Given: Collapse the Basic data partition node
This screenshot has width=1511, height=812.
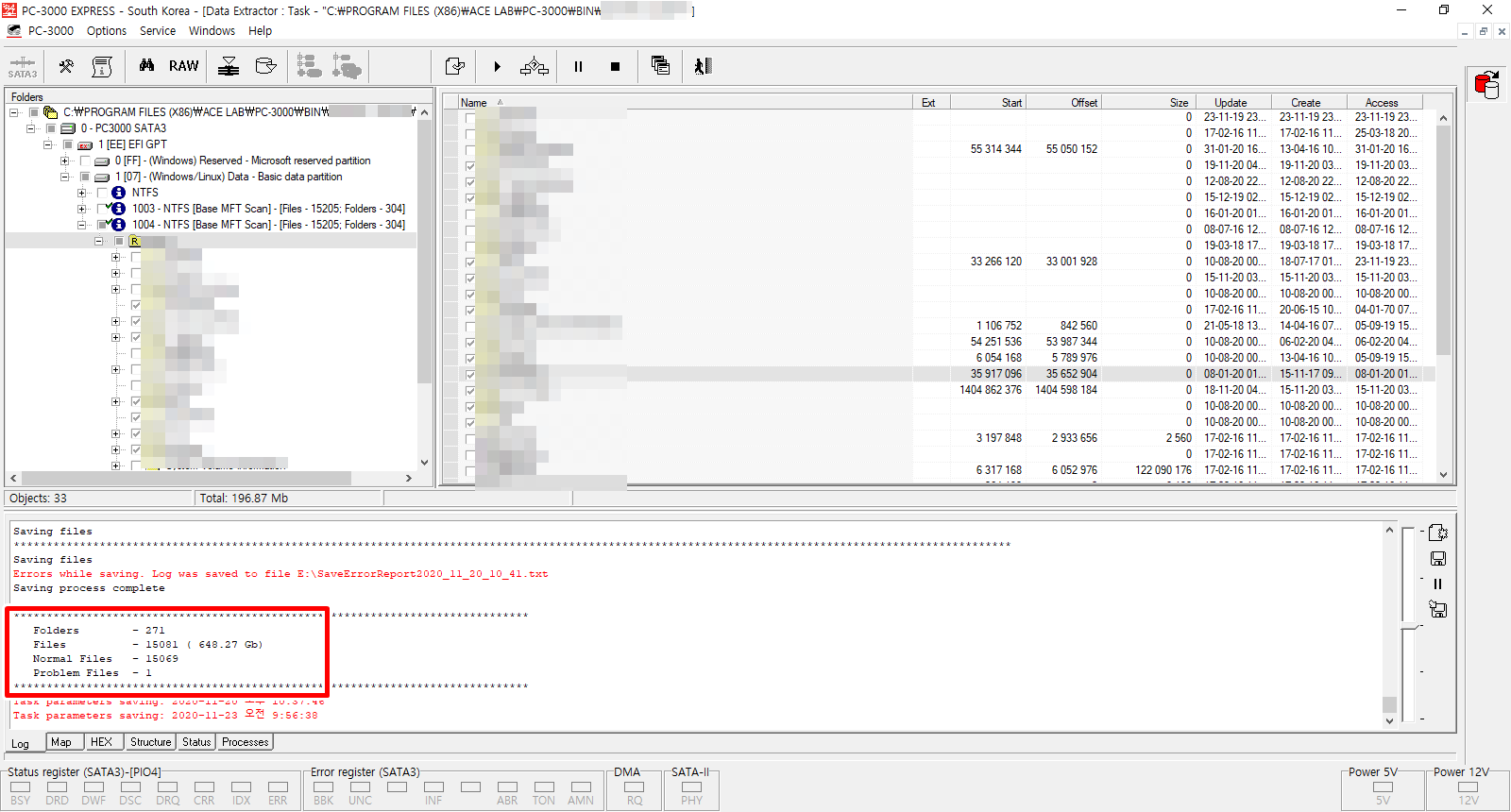Looking at the screenshot, I should tap(65, 177).
